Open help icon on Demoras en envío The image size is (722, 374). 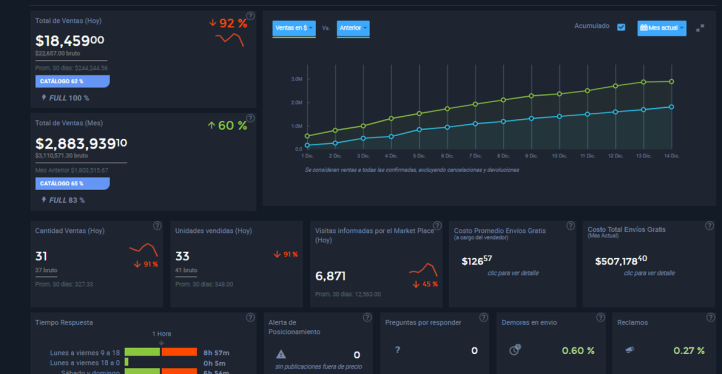tap(600, 317)
